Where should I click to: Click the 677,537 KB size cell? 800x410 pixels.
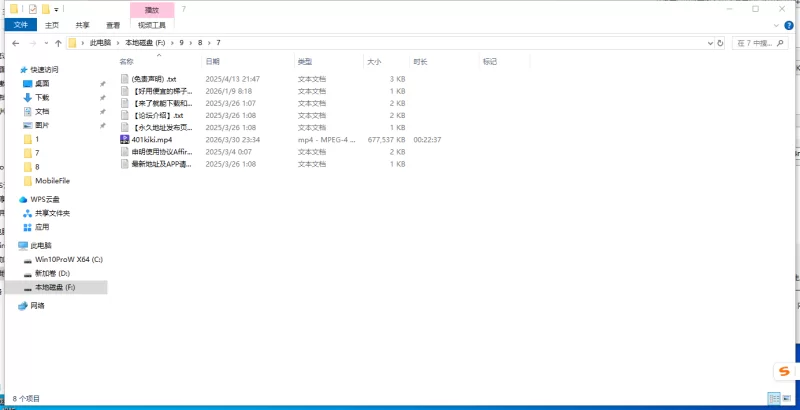386,140
